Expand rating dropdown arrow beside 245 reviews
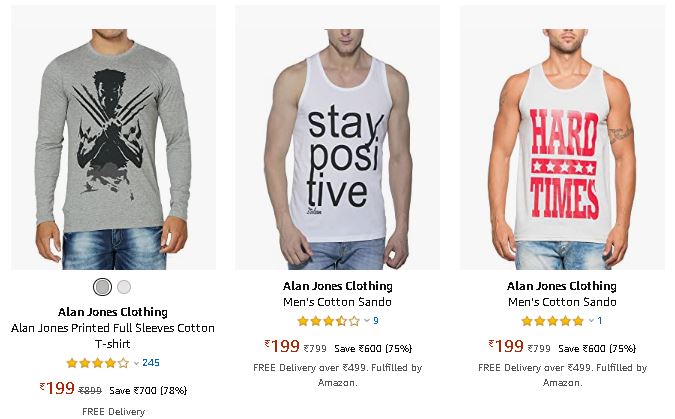Screen dimensions: 675x419 click(x=136, y=363)
